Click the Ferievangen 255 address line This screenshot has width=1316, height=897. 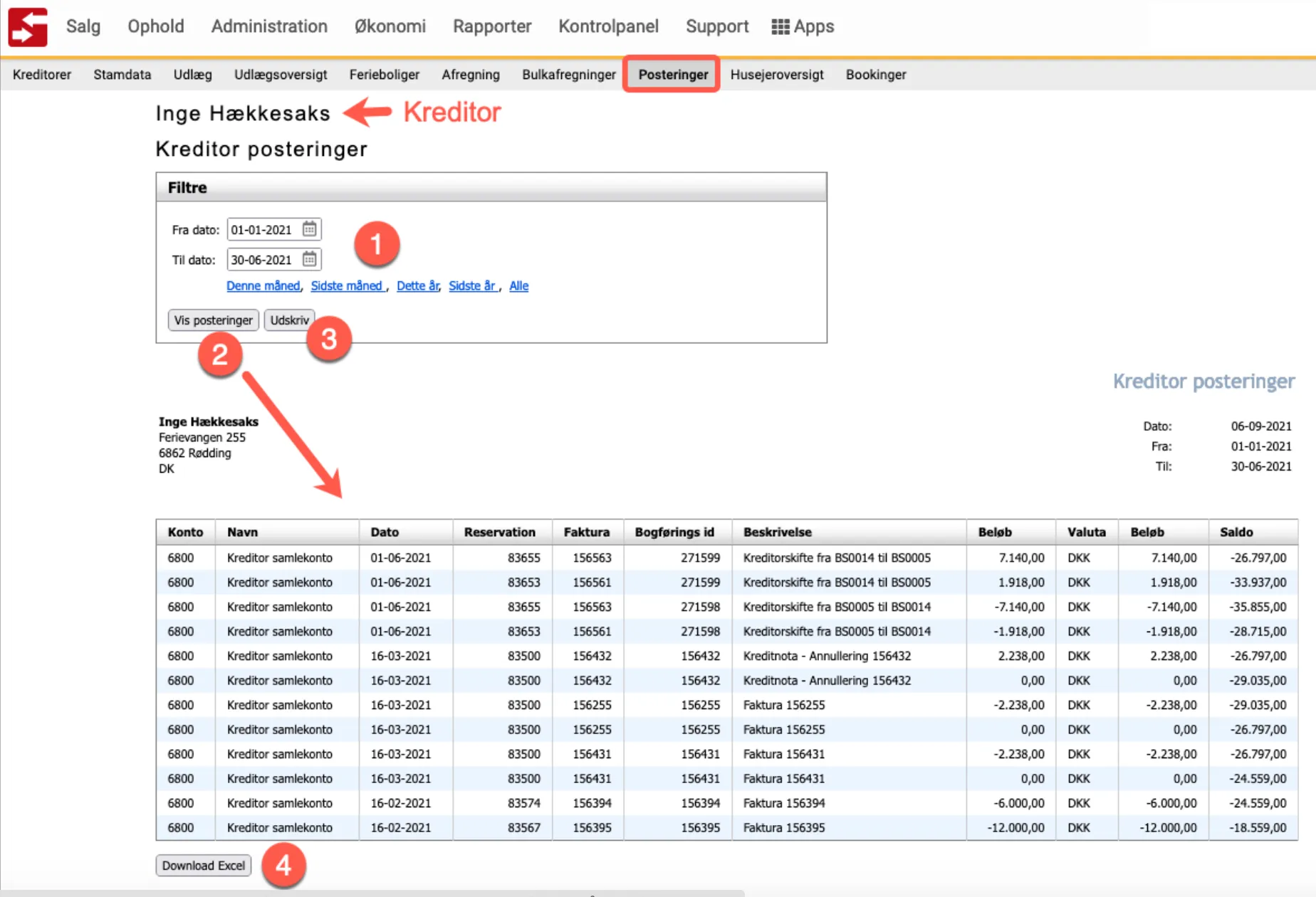click(x=202, y=437)
